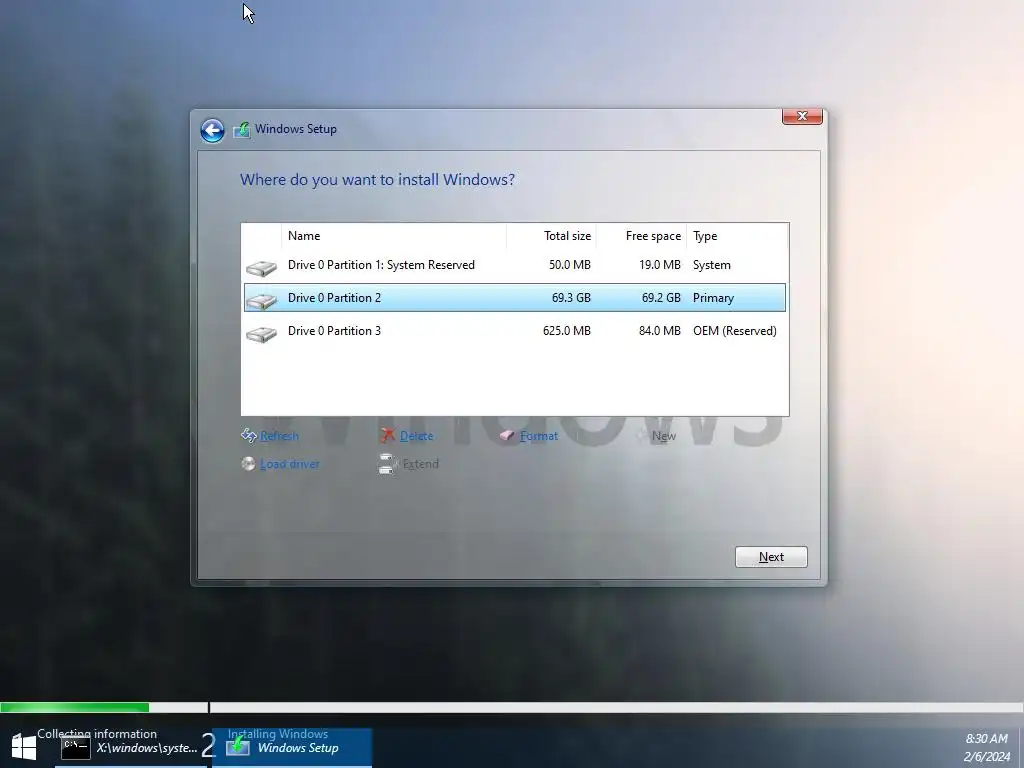
Task: Click the Windows Setup title icon
Action: 242,129
